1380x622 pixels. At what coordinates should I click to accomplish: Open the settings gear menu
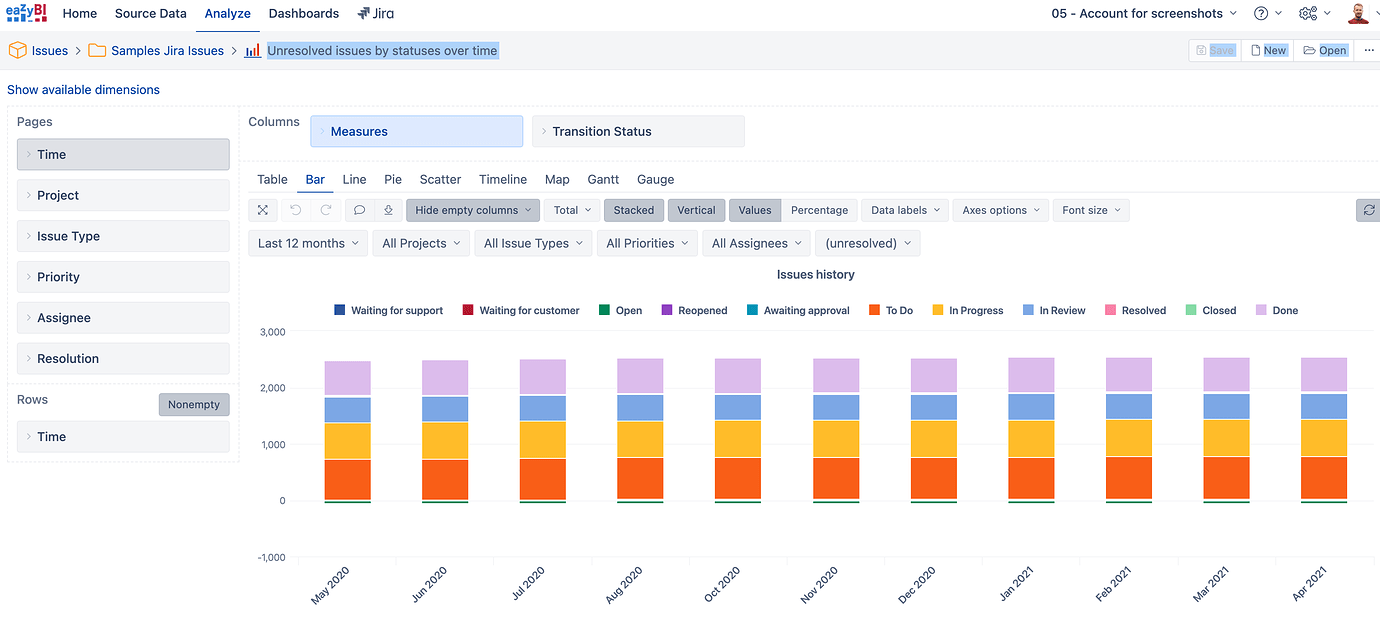1308,13
